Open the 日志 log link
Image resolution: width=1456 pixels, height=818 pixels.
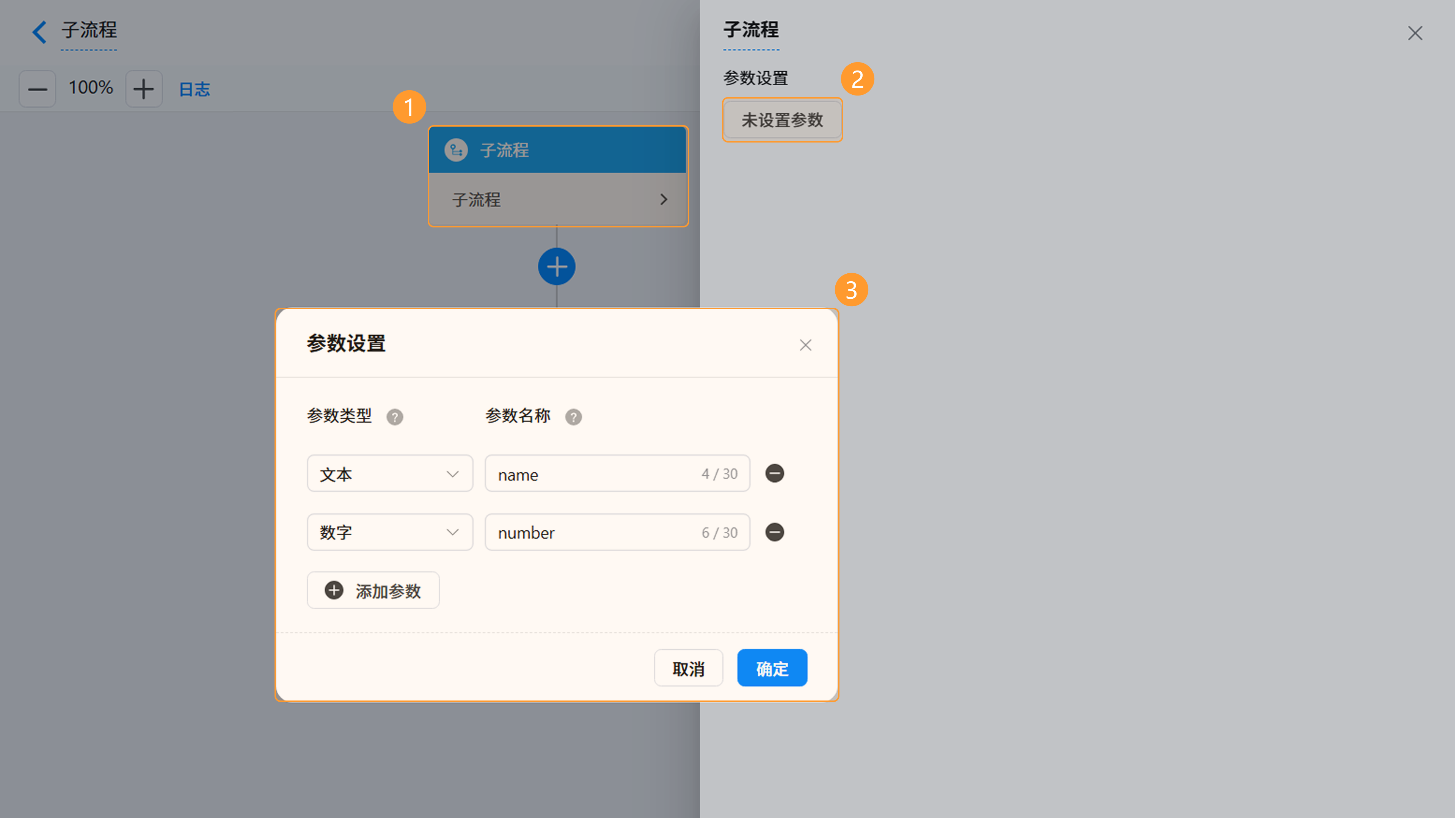pyautogui.click(x=195, y=89)
